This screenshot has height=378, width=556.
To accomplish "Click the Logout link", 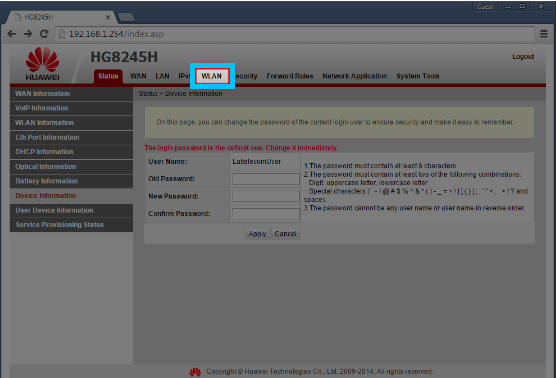I will [x=523, y=57].
